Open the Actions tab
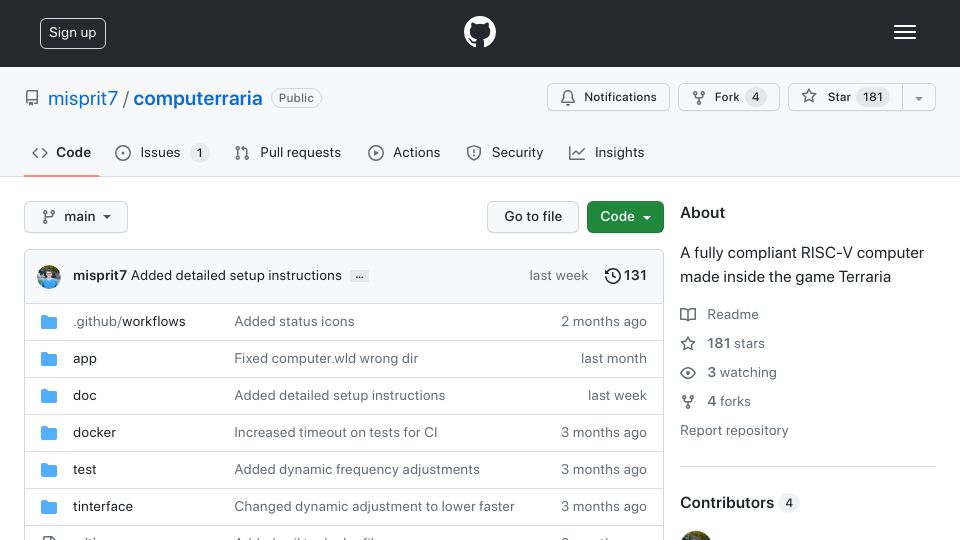The height and width of the screenshot is (540, 960). click(404, 152)
